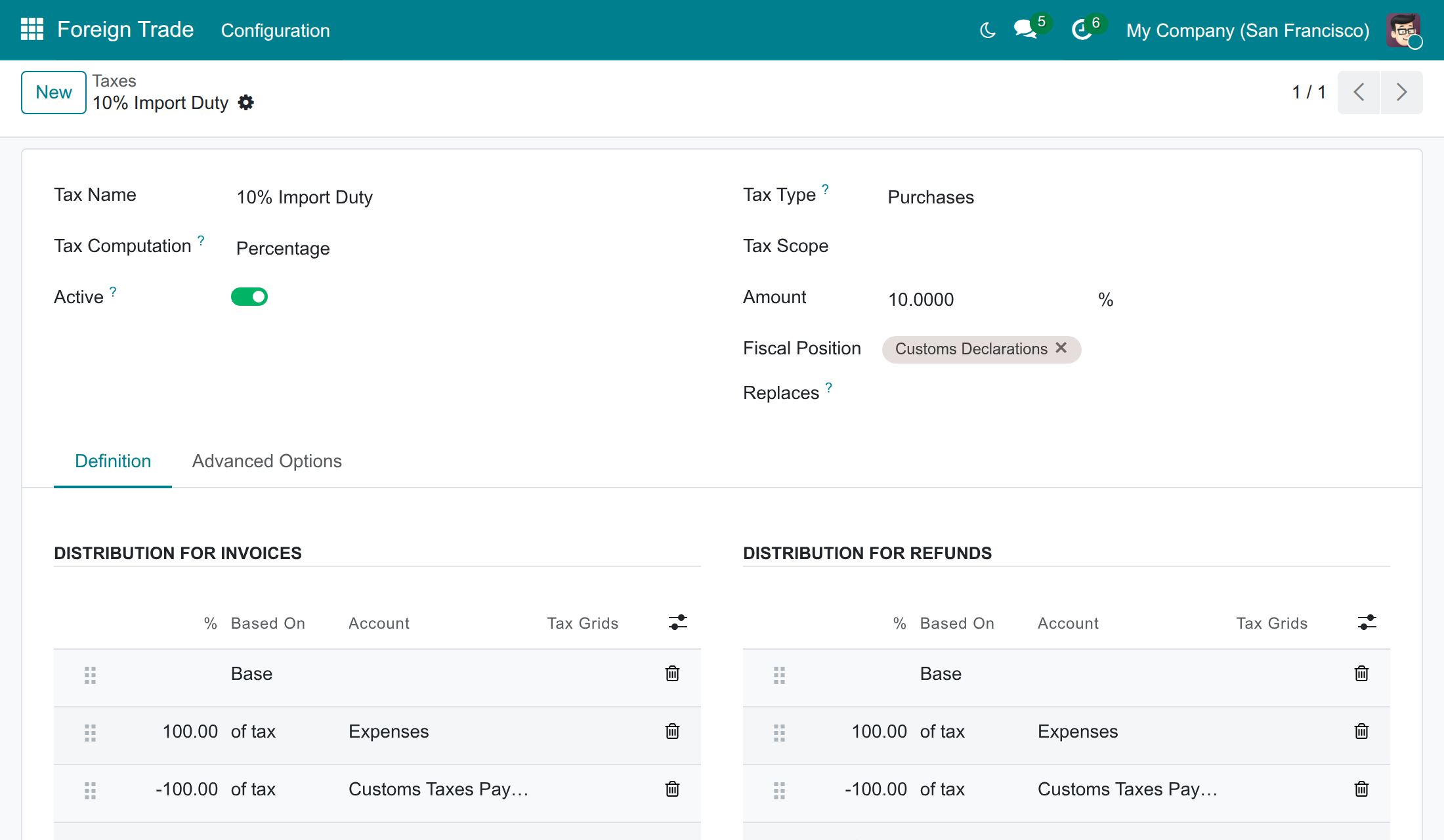This screenshot has width=1444, height=840.
Task: Delete invoices -100.00 Customs Taxes row
Action: [x=672, y=789]
